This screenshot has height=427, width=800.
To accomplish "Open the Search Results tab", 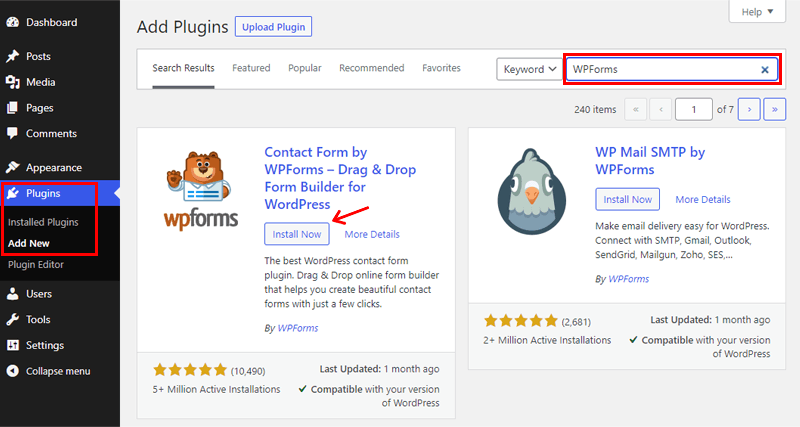I will tap(183, 68).
